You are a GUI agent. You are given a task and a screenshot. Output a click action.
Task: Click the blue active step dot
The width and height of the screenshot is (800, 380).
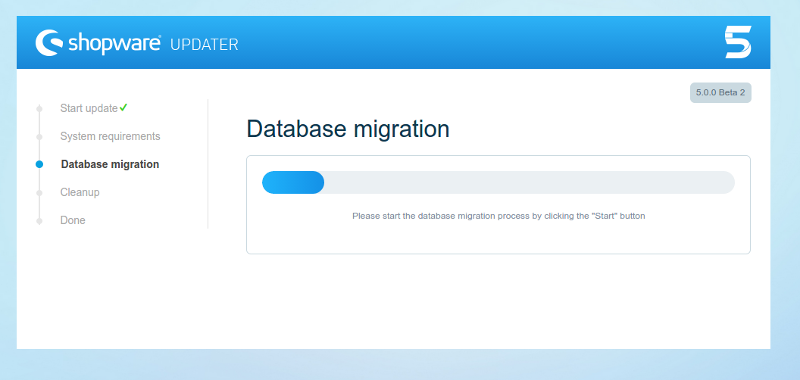pyautogui.click(x=39, y=164)
